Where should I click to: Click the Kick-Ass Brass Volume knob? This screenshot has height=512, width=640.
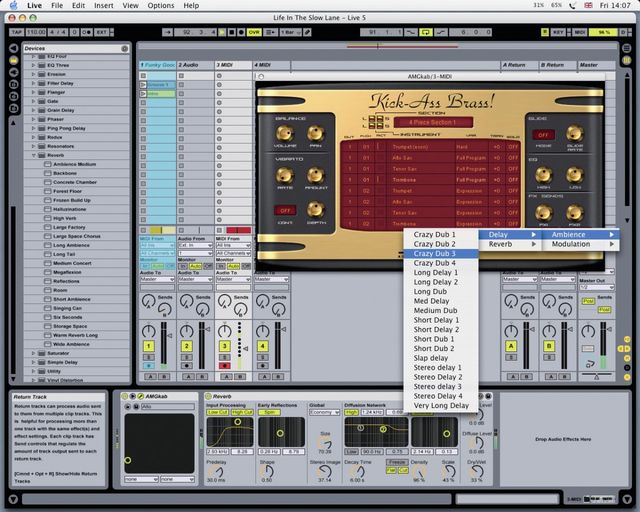pyautogui.click(x=284, y=133)
